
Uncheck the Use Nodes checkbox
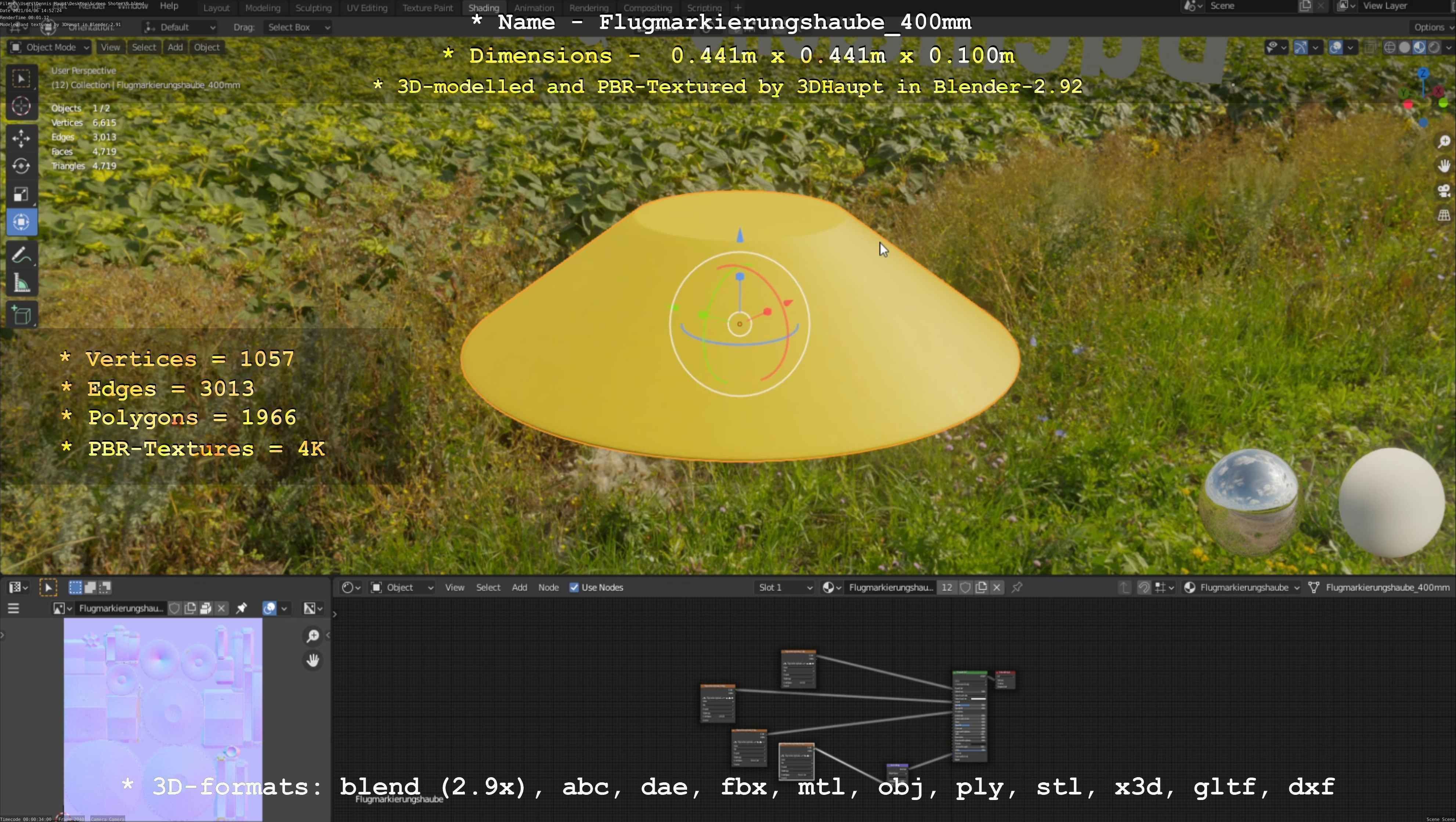point(574,587)
